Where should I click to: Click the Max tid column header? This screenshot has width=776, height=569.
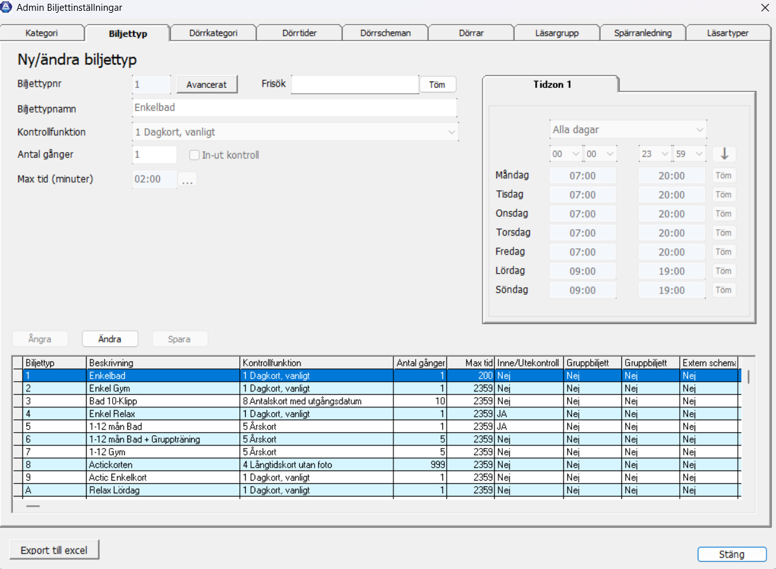(x=471, y=363)
